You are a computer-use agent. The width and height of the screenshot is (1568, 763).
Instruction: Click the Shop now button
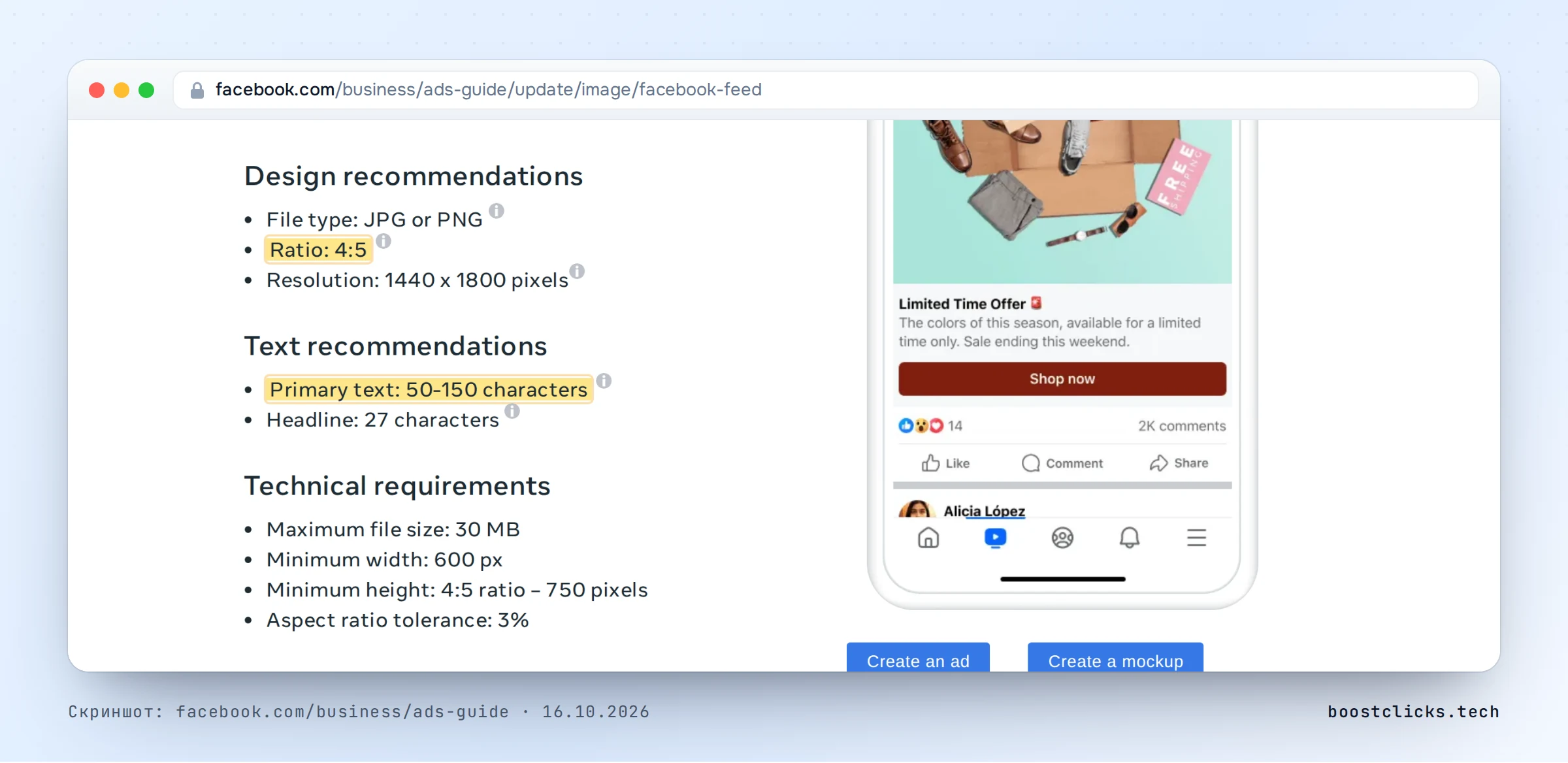point(1062,379)
